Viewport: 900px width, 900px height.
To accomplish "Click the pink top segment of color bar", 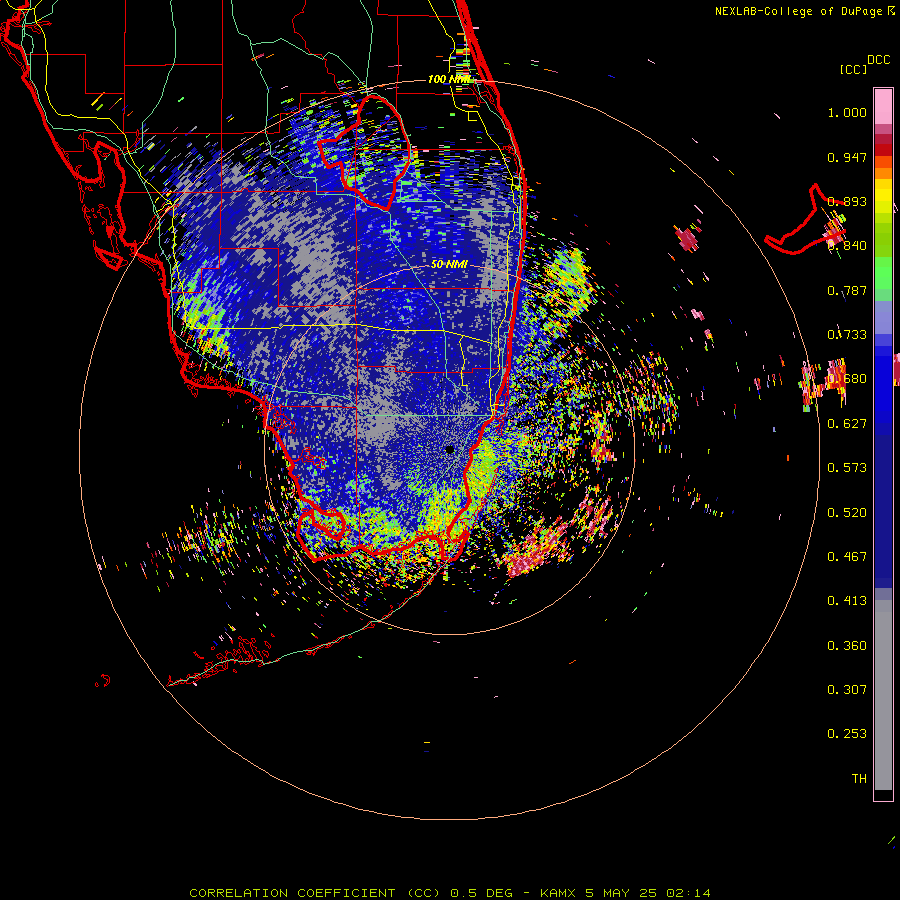I will pos(883,107).
